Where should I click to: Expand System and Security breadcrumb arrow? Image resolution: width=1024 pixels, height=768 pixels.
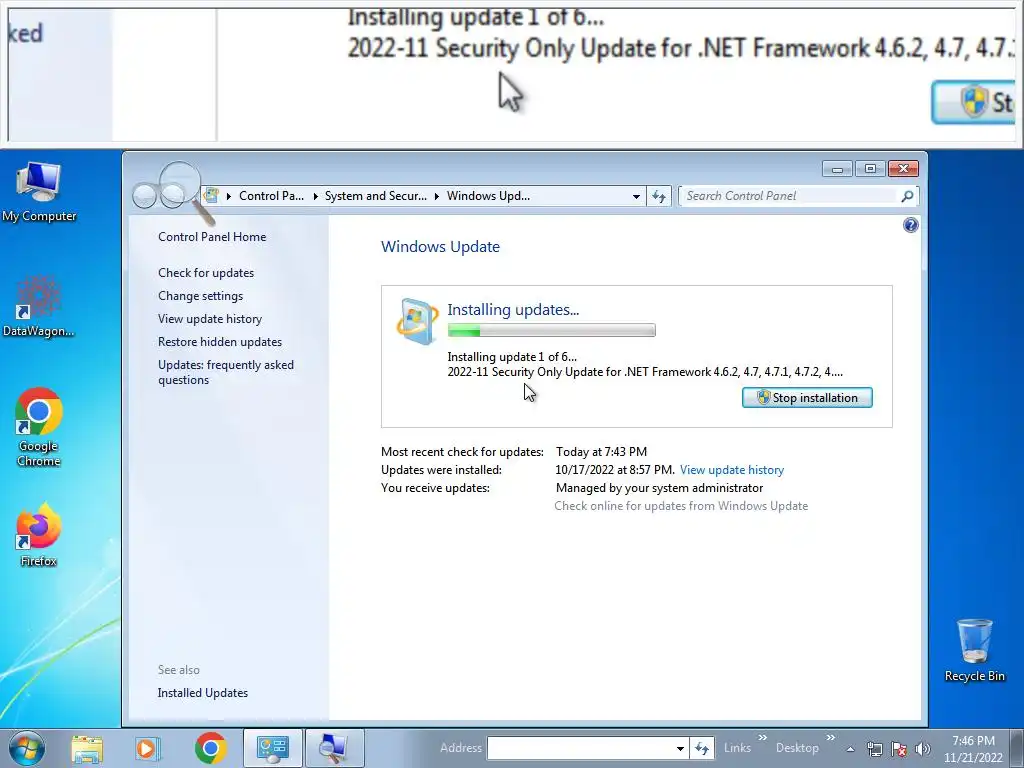tap(437, 196)
